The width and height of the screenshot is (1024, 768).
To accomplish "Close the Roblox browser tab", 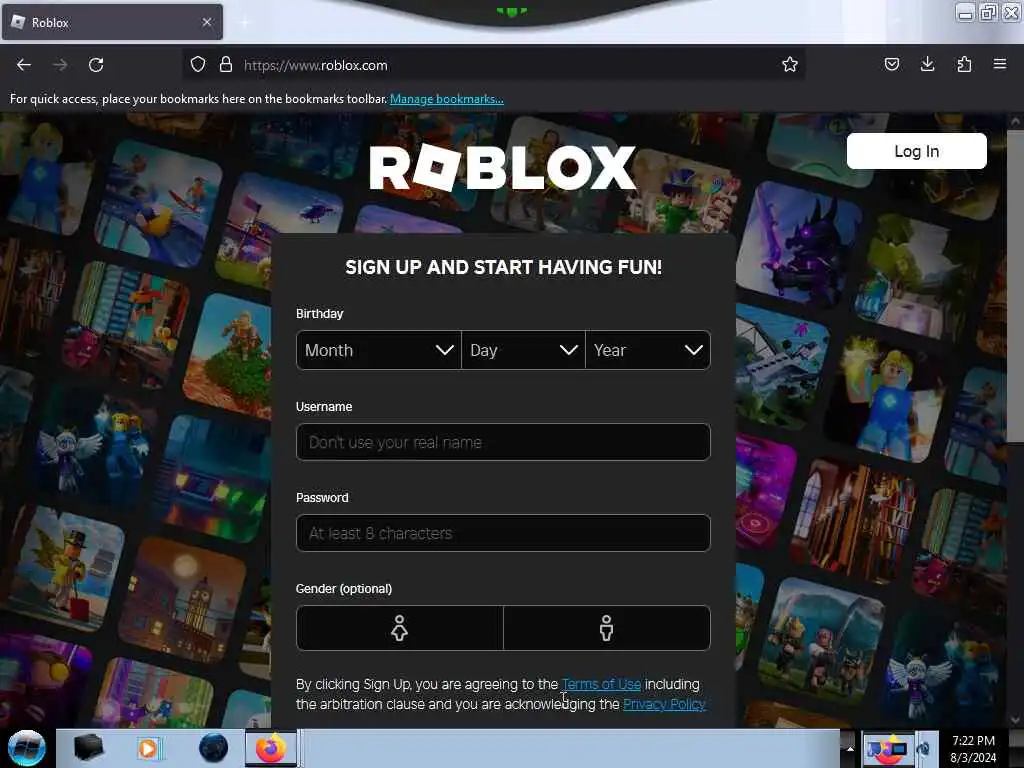I will point(206,22).
